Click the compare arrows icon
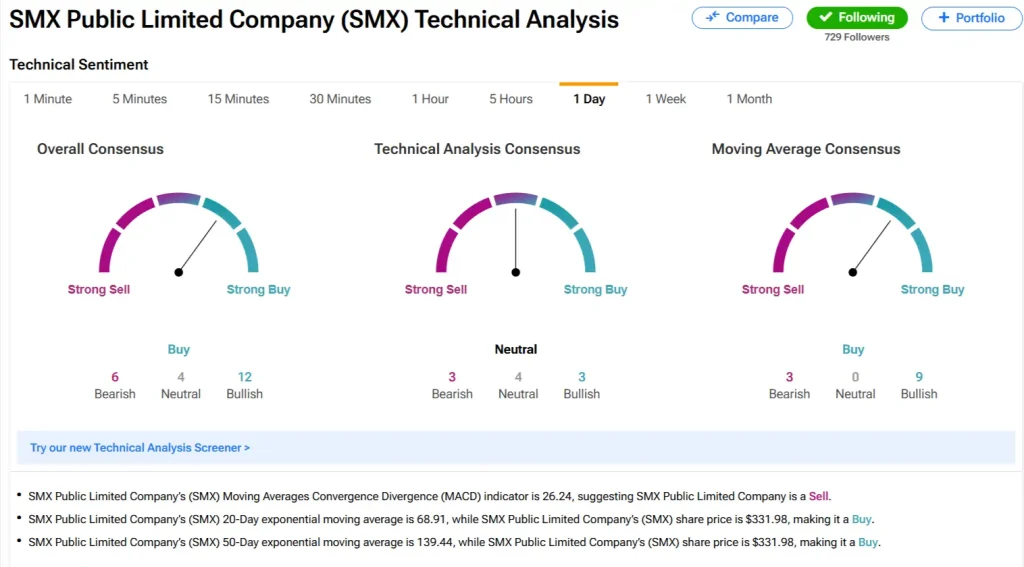The image size is (1024, 567). 712,17
